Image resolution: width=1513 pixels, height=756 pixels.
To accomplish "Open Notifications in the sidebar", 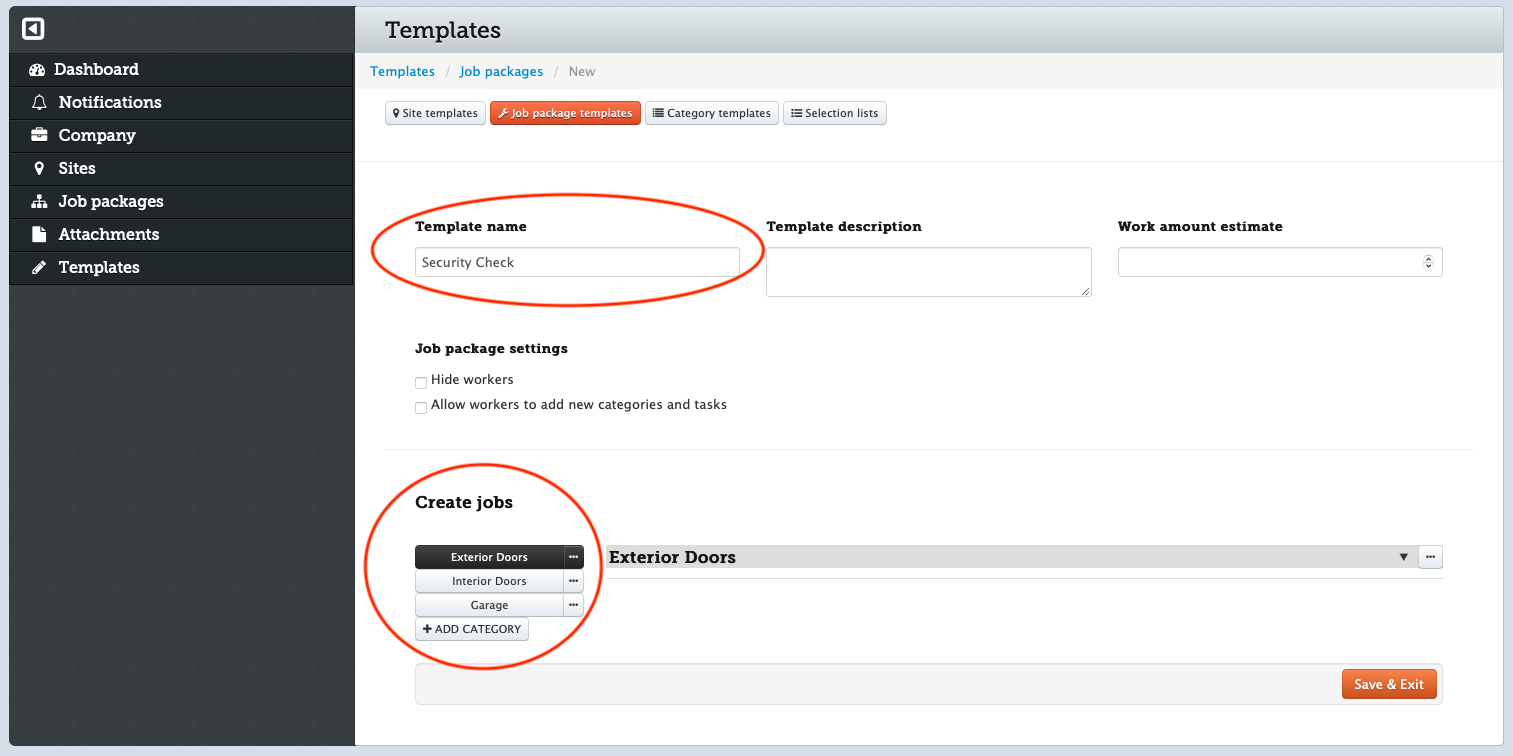I will (x=181, y=102).
